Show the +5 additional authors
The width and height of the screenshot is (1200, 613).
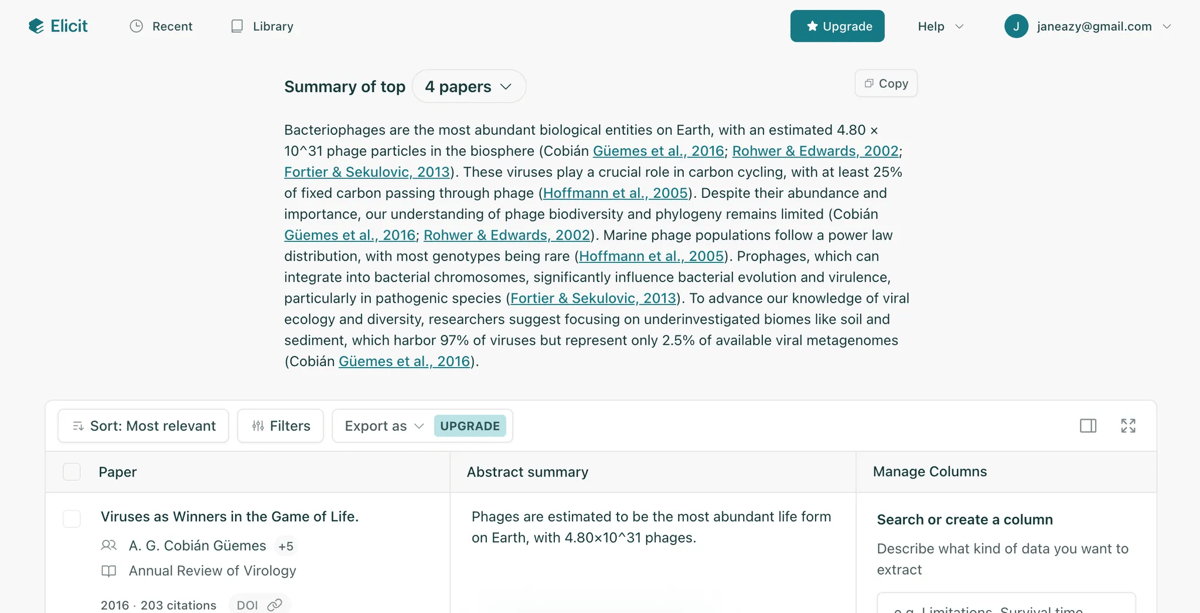point(286,546)
